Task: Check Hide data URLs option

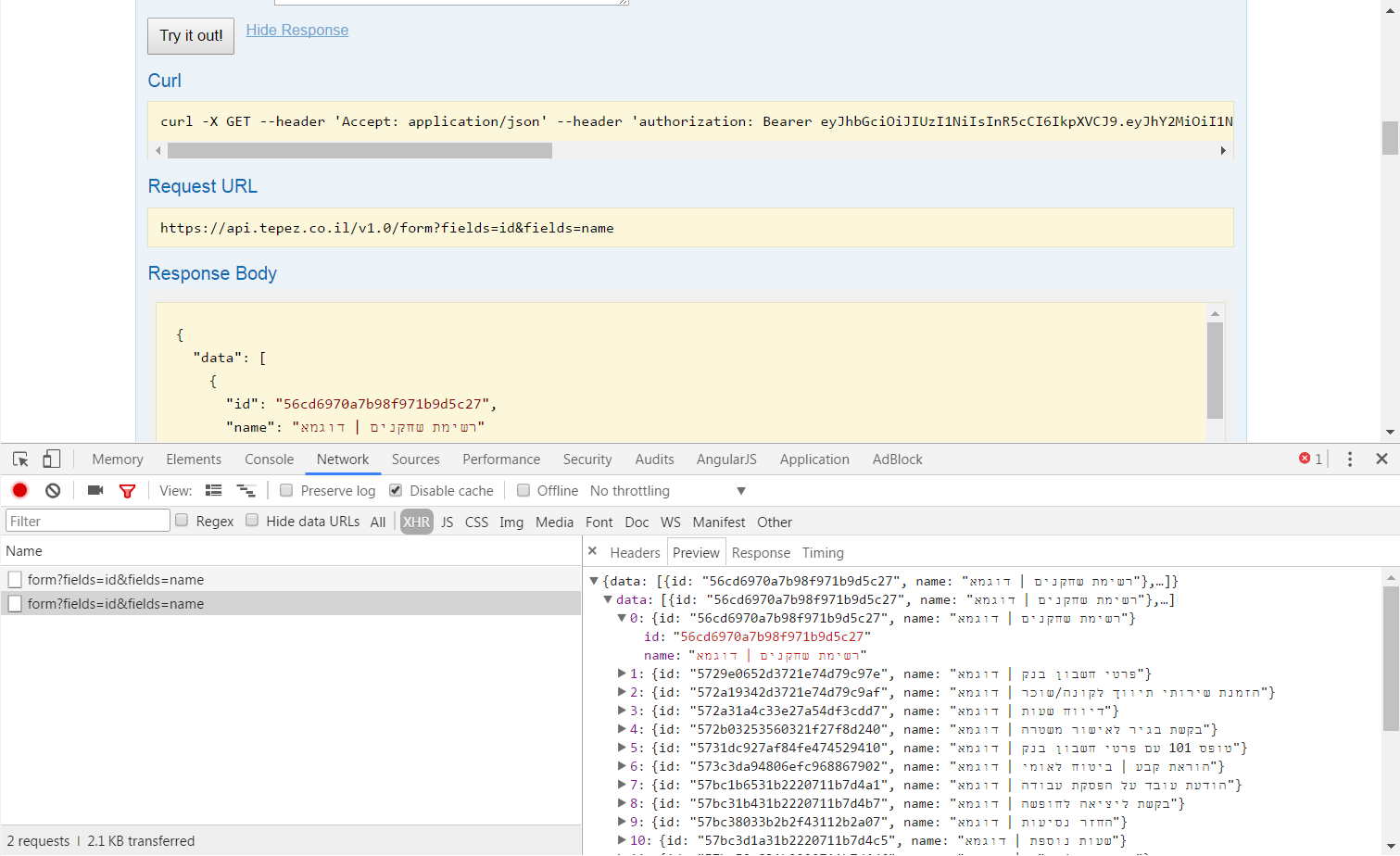Action: (252, 521)
